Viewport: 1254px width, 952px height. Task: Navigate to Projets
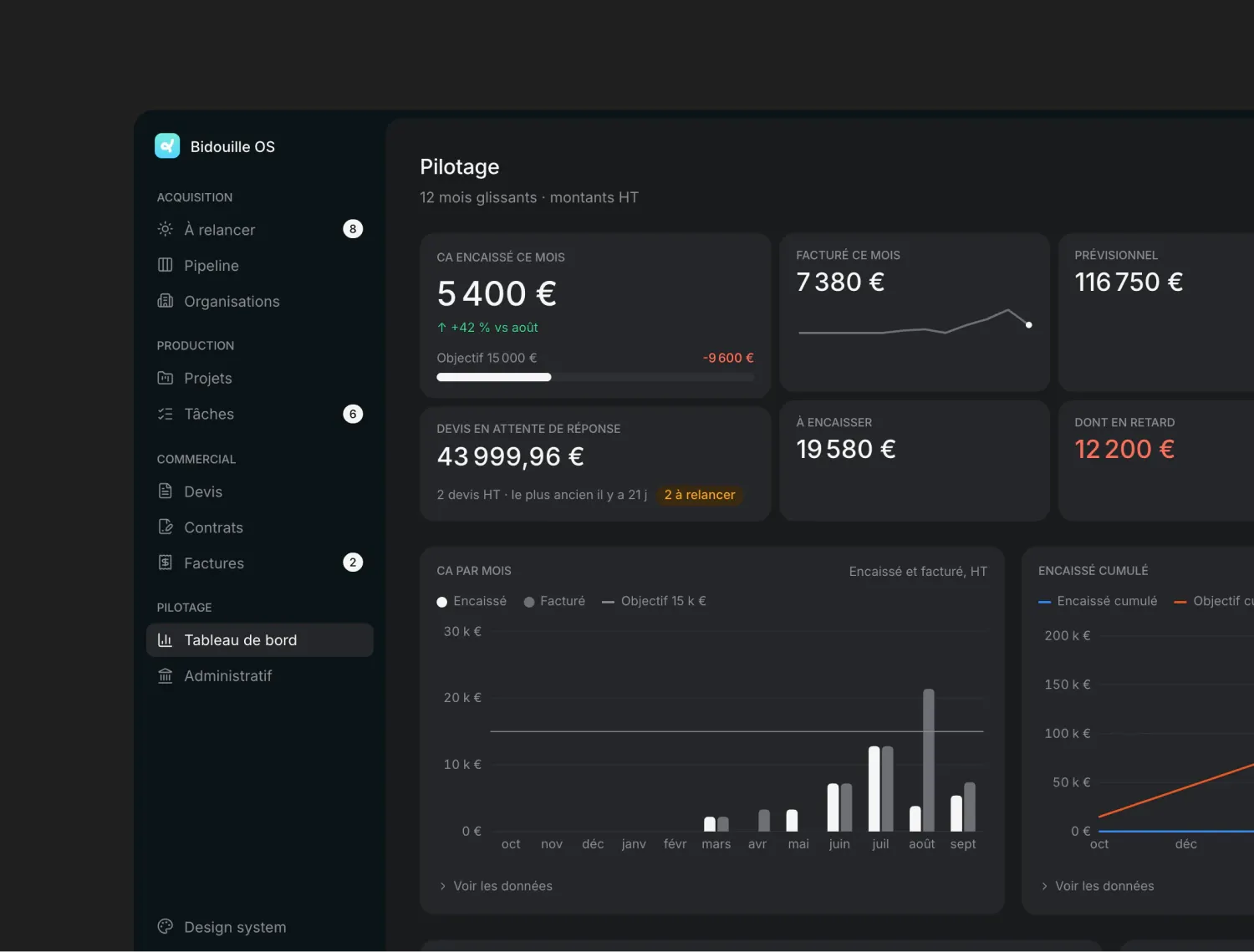[260, 378]
